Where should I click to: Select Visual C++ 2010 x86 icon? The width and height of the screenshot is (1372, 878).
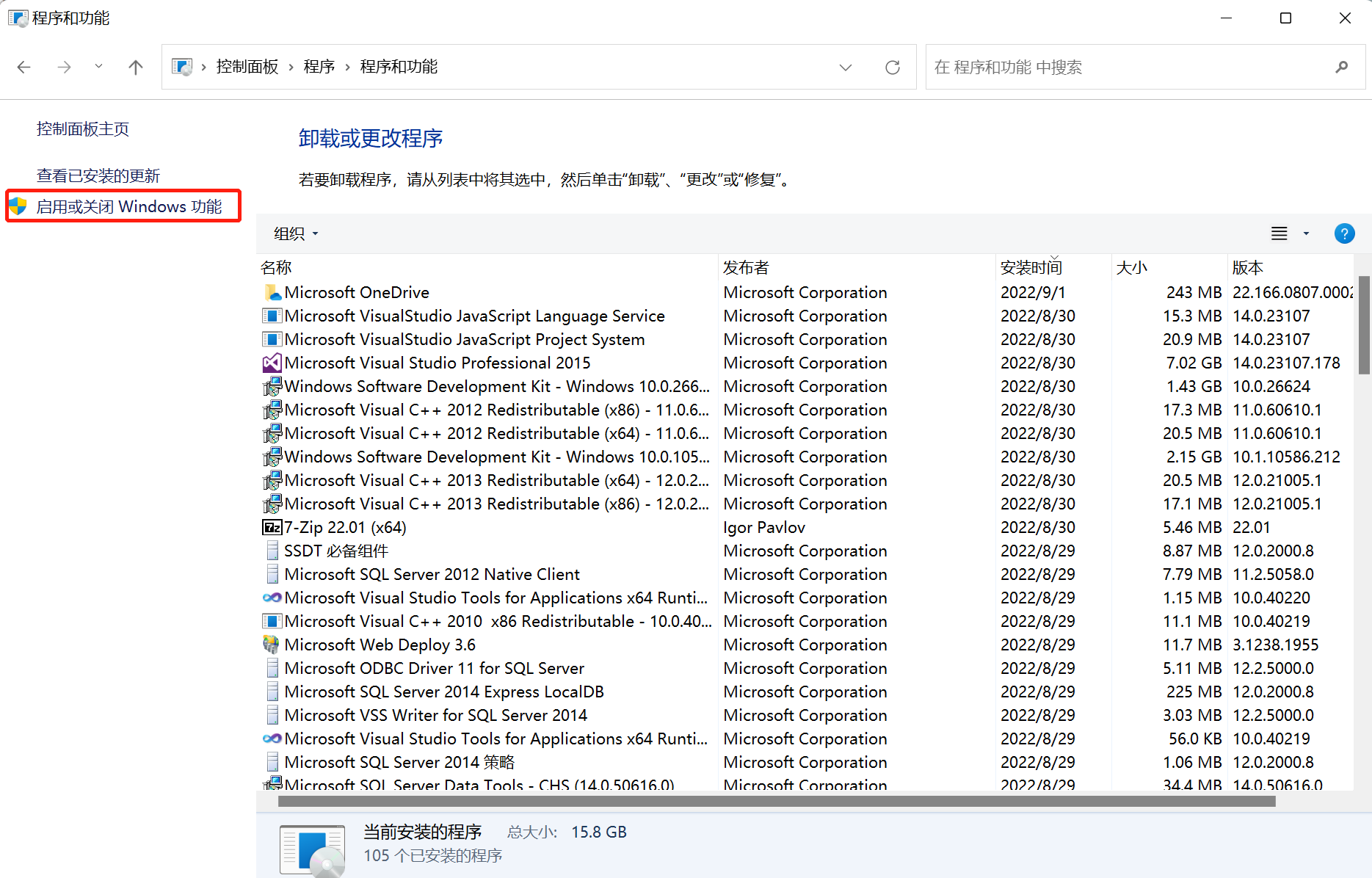272,621
